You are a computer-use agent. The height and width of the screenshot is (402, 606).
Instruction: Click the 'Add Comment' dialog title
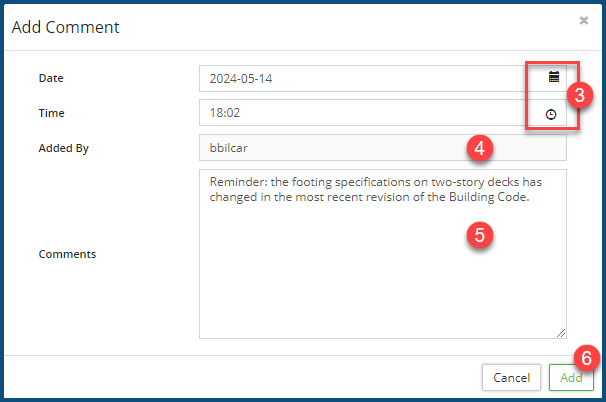[x=65, y=27]
